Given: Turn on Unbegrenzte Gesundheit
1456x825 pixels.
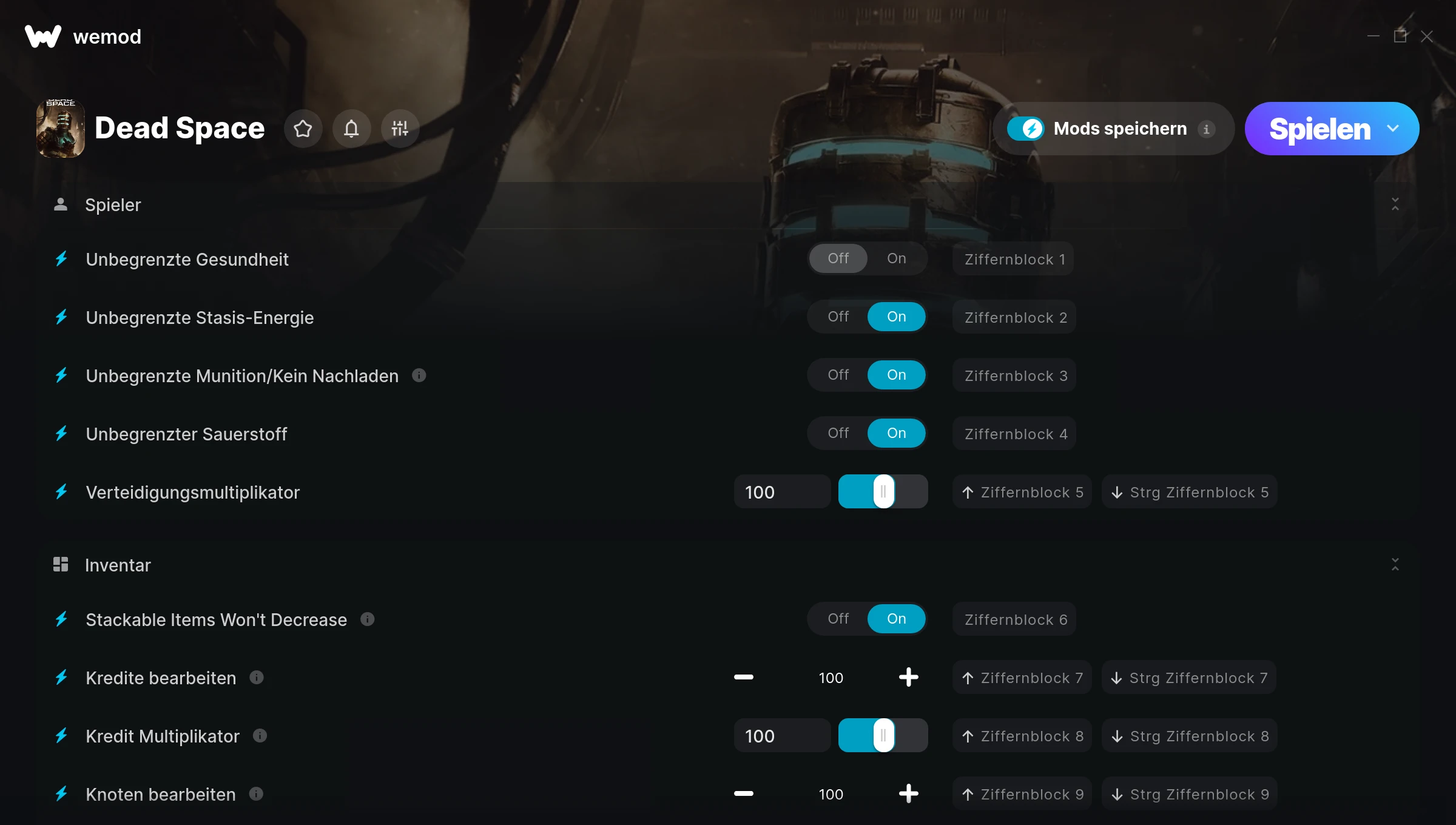Looking at the screenshot, I should tap(896, 258).
